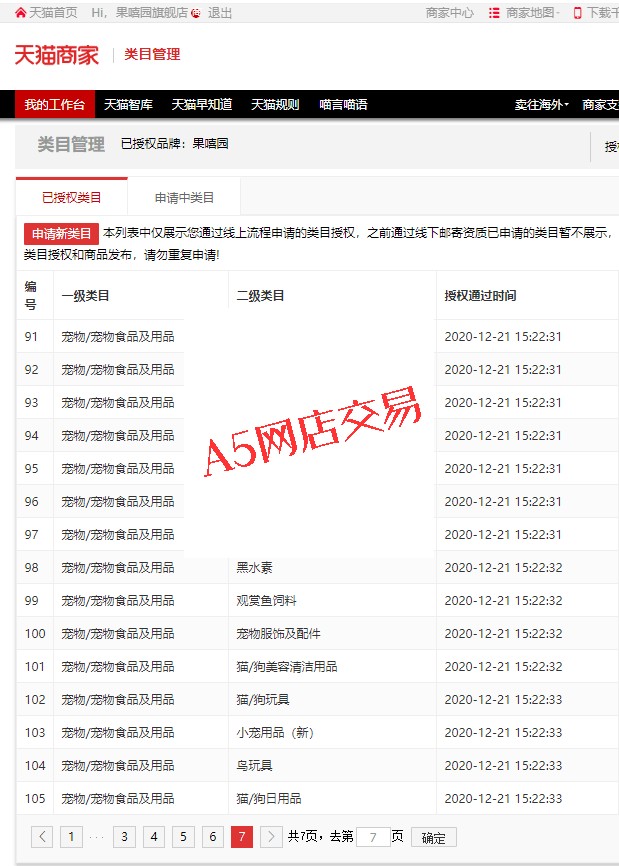Open 商家中心 link
619x866 pixels.
[449, 13]
